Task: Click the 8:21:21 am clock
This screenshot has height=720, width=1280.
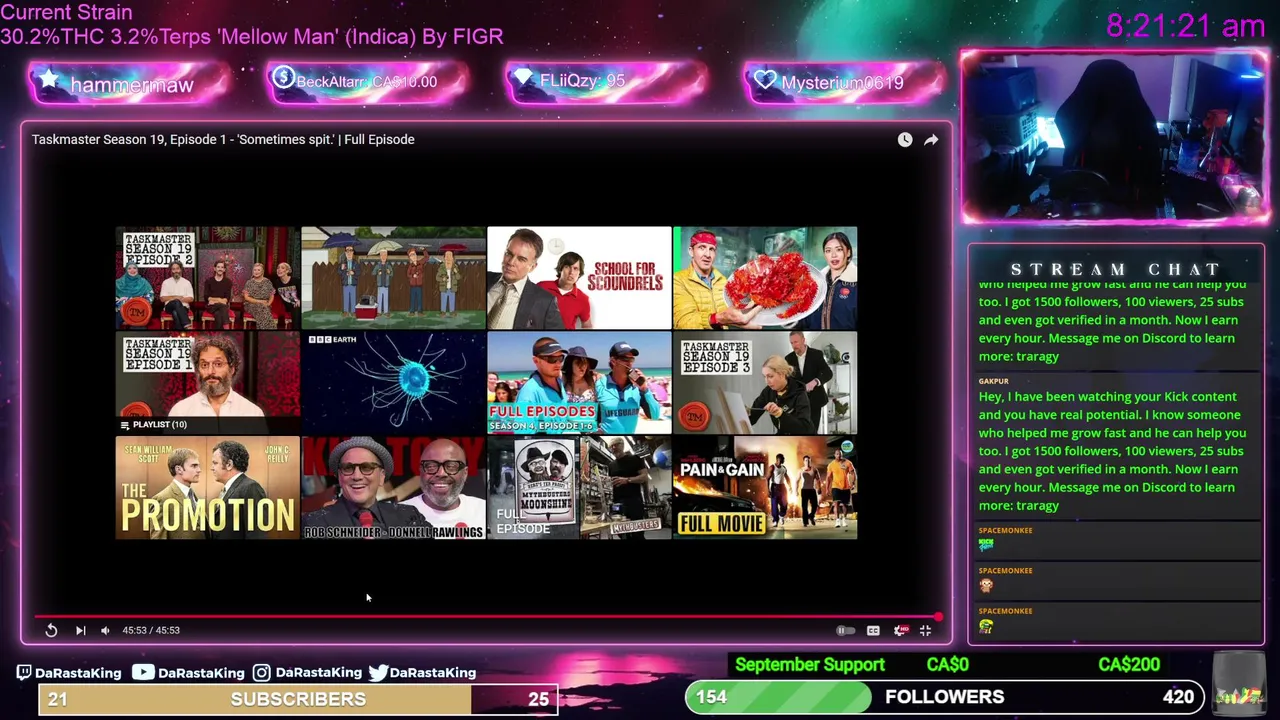Action: pyautogui.click(x=1186, y=26)
